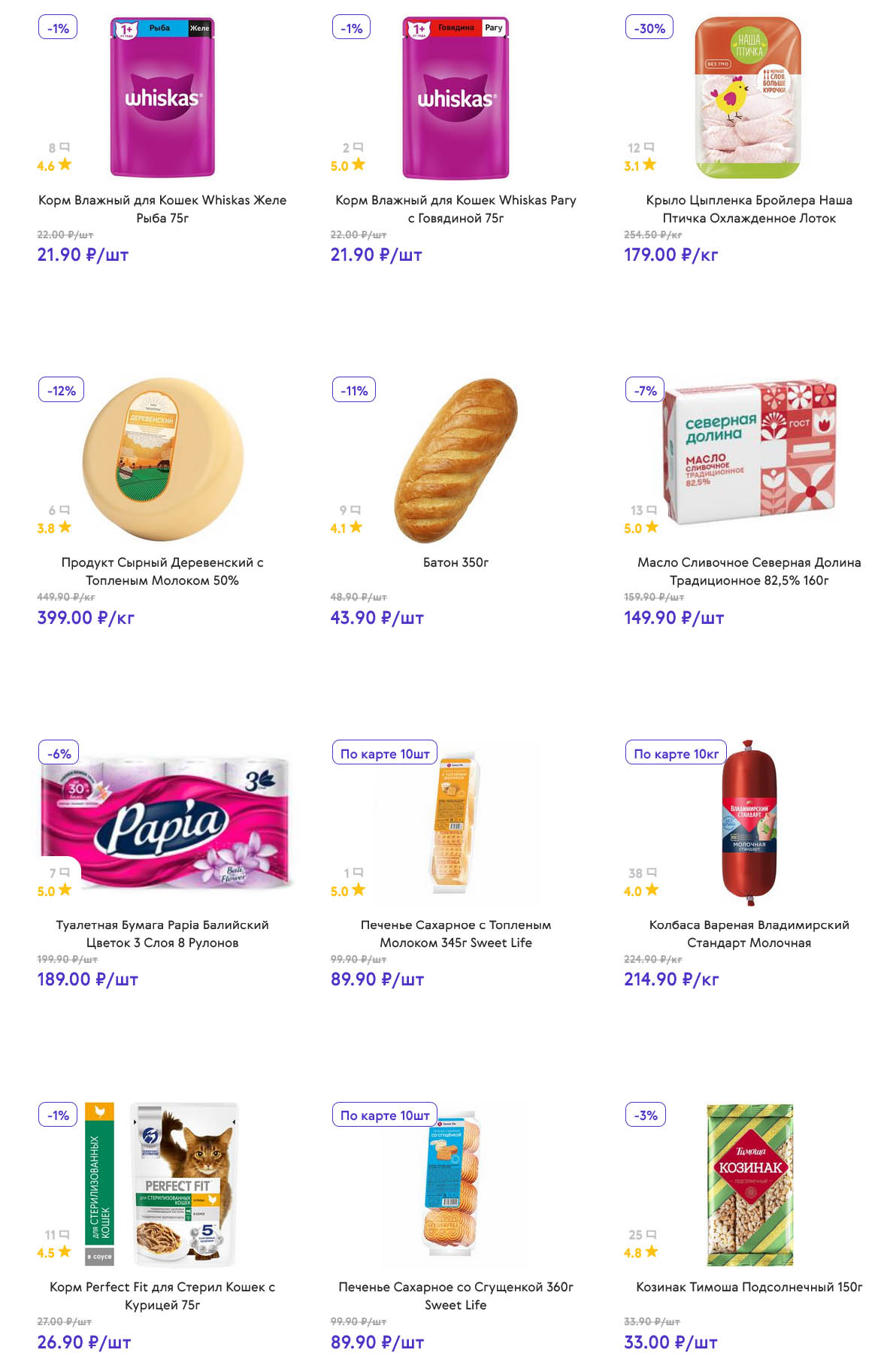Open Туалетная Бумага Papia Балийский Цветок link
Screen dimensions: 896x1371
(x=162, y=934)
